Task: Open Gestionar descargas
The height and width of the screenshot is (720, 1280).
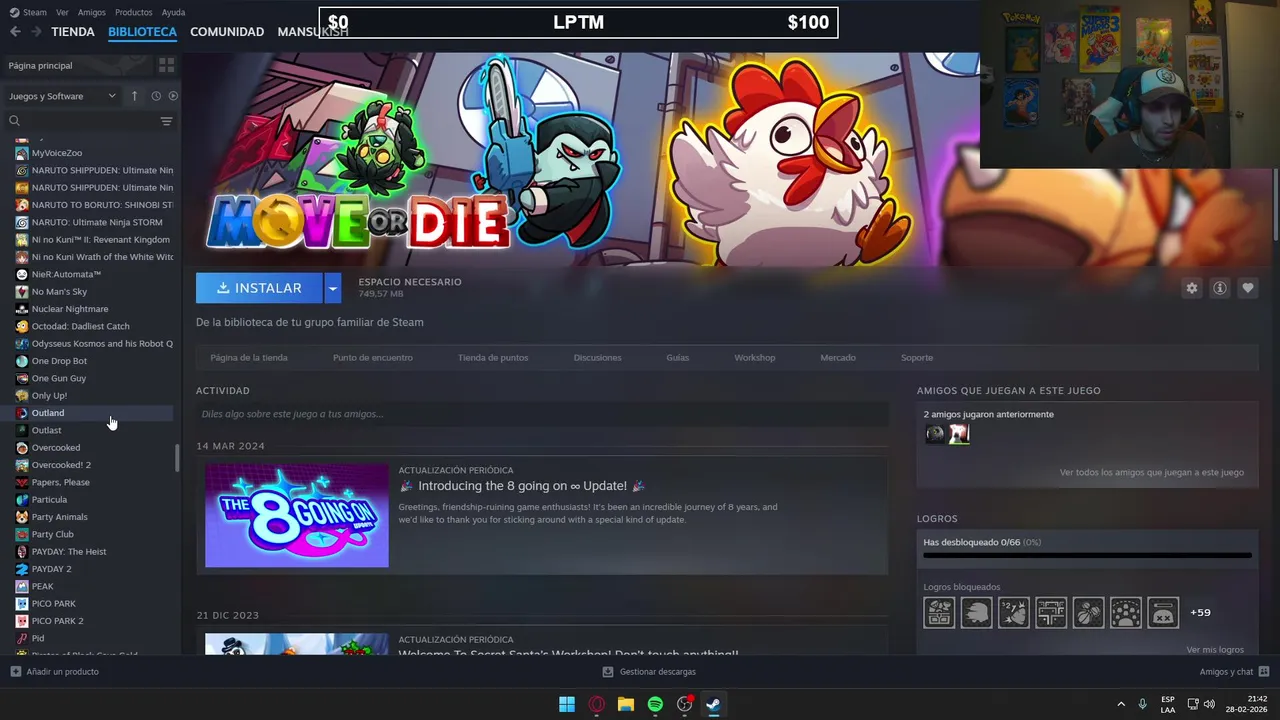Action: [x=657, y=672]
